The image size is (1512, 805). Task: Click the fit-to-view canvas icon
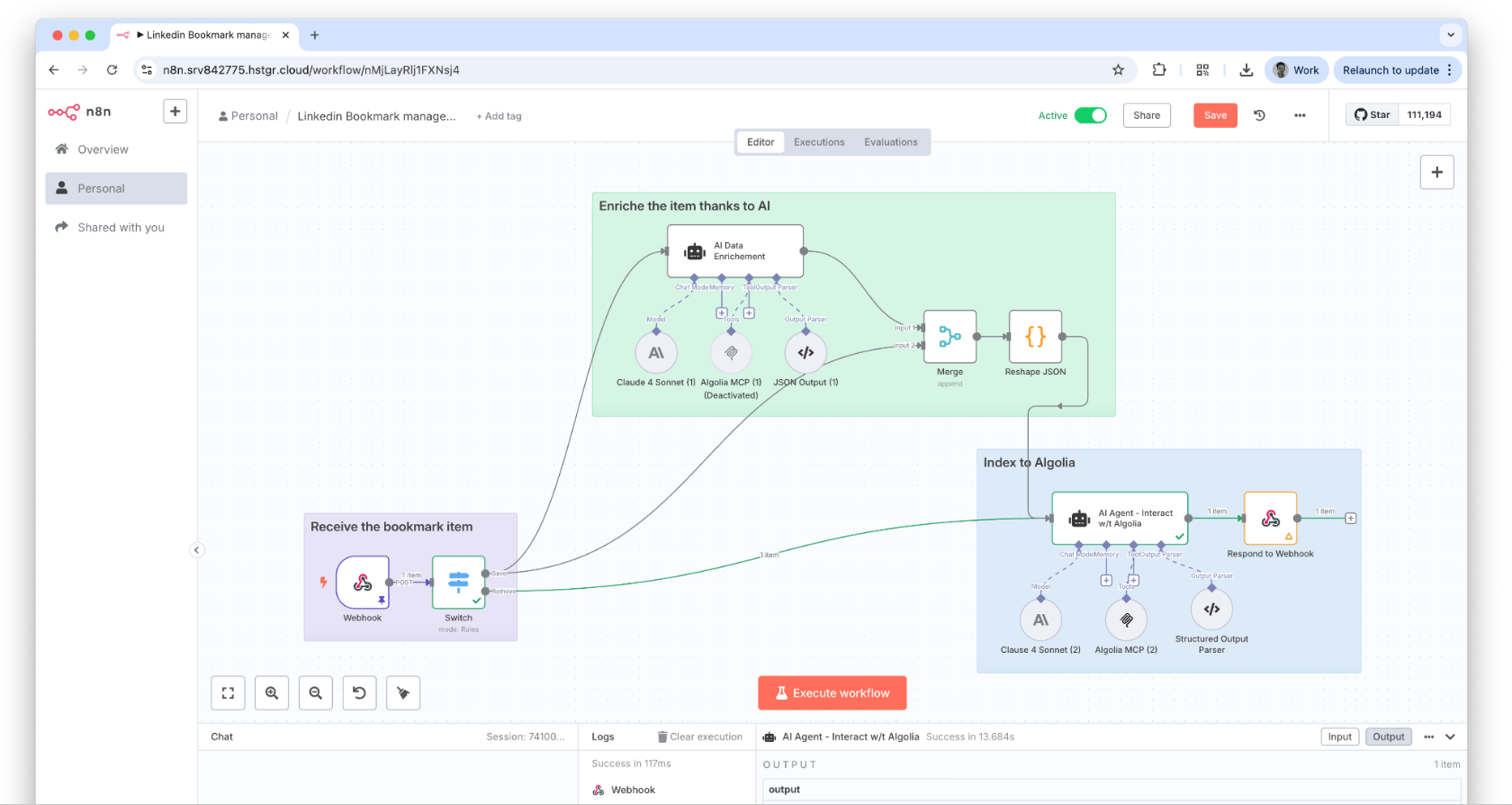228,693
